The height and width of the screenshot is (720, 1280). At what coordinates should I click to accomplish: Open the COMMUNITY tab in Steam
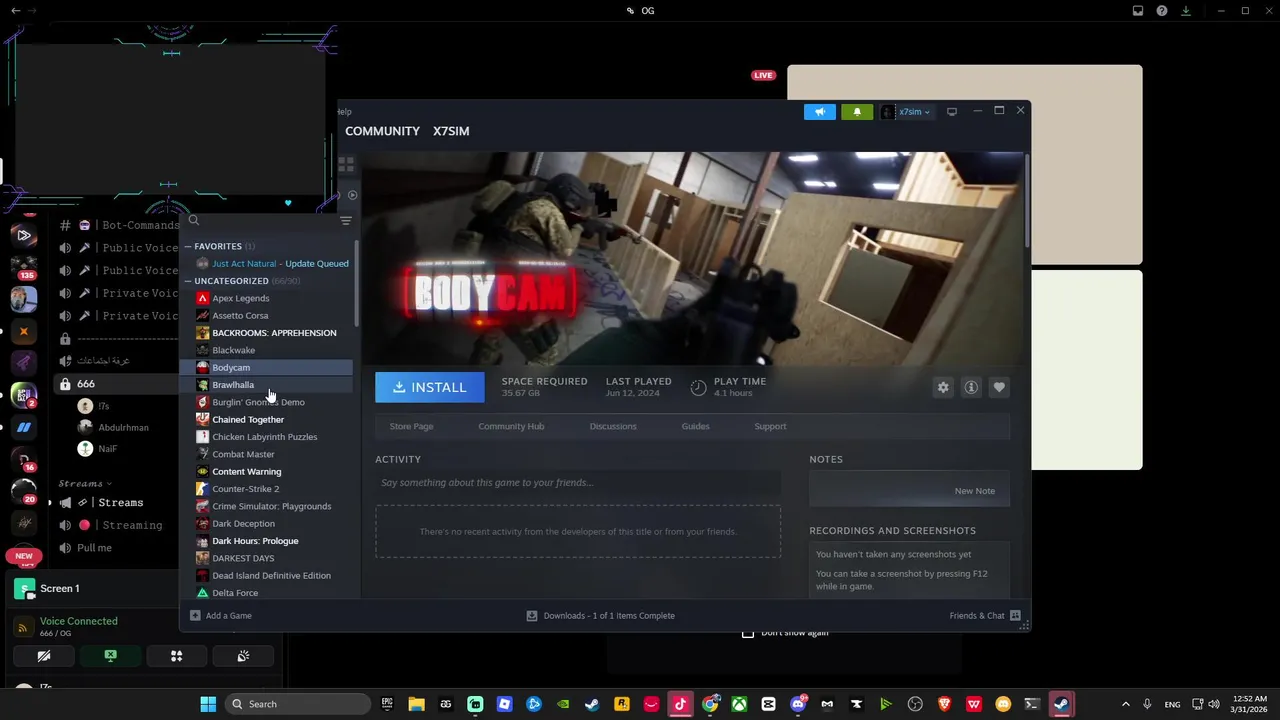[x=382, y=131]
